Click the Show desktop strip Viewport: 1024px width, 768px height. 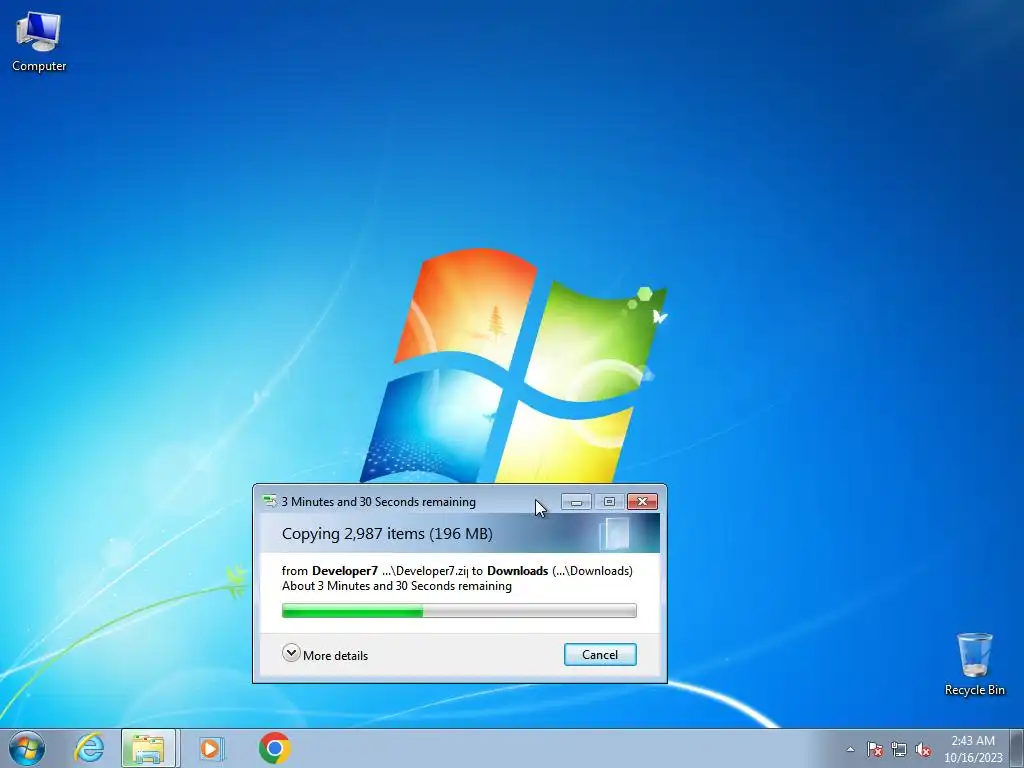pyautogui.click(x=1017, y=748)
